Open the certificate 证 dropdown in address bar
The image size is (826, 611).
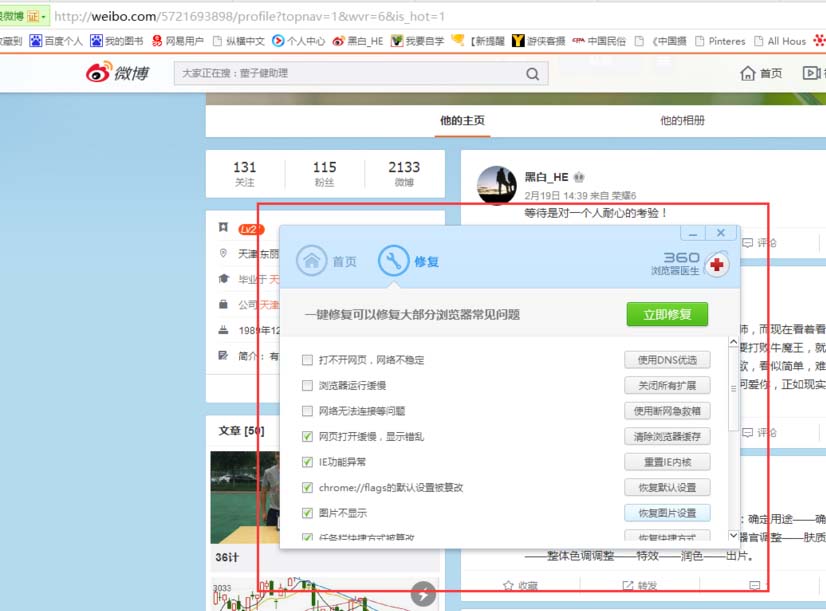click(37, 16)
